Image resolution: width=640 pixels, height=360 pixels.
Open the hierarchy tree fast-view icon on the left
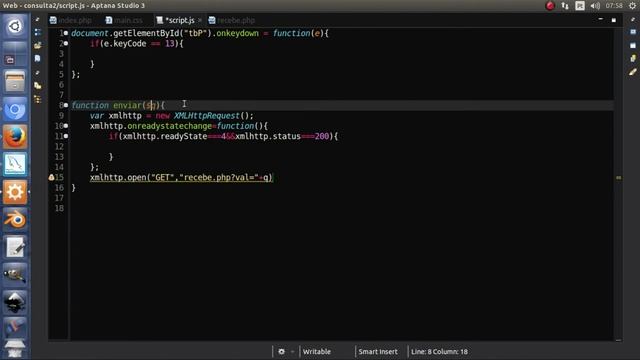point(38,99)
